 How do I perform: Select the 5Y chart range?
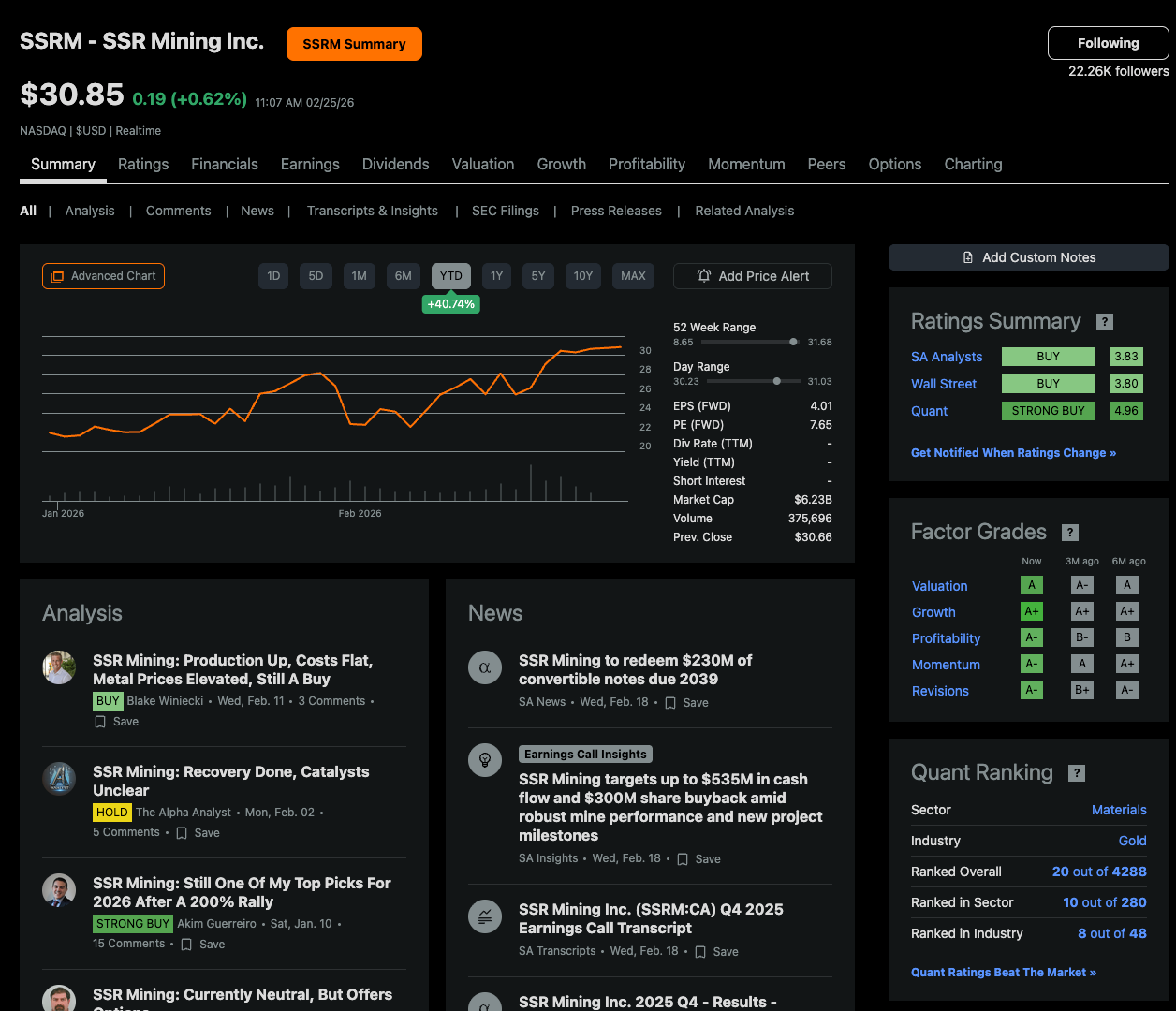click(x=538, y=276)
